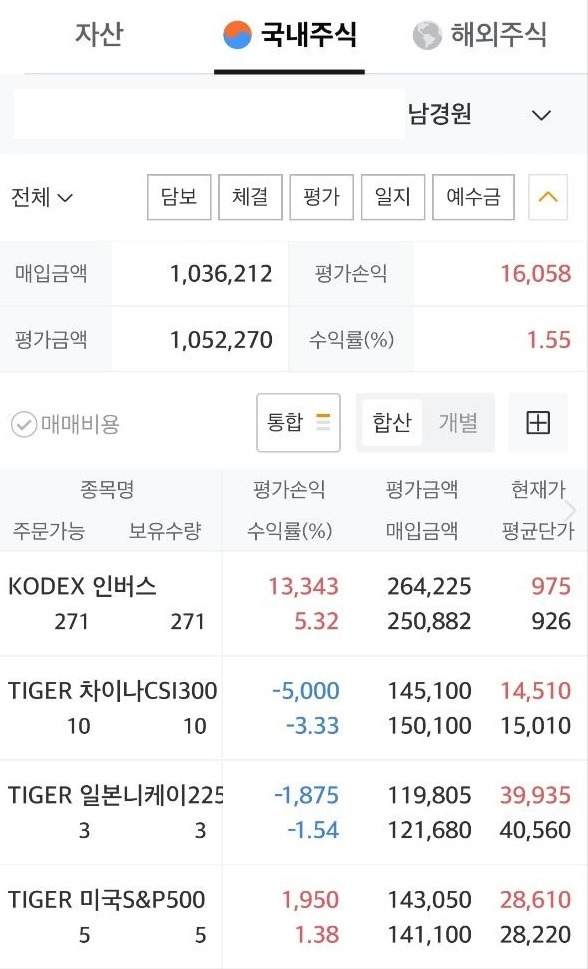
Task: Open the 통합 sort selector
Action: click(x=299, y=423)
